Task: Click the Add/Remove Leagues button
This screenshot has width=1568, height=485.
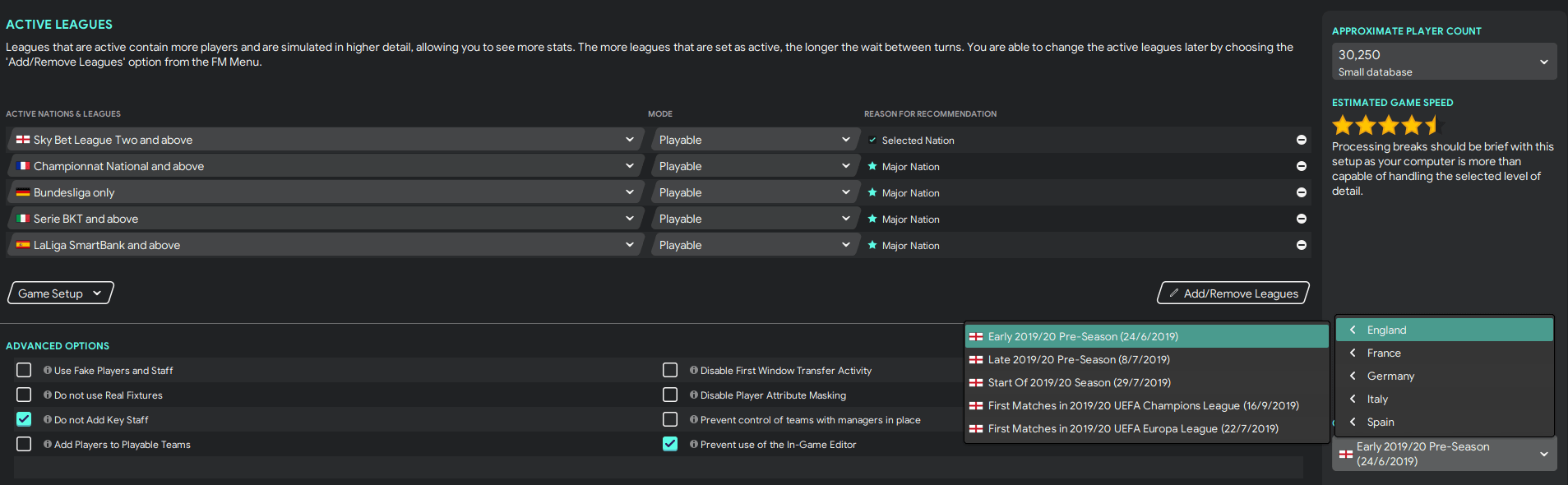Action: [x=1233, y=293]
